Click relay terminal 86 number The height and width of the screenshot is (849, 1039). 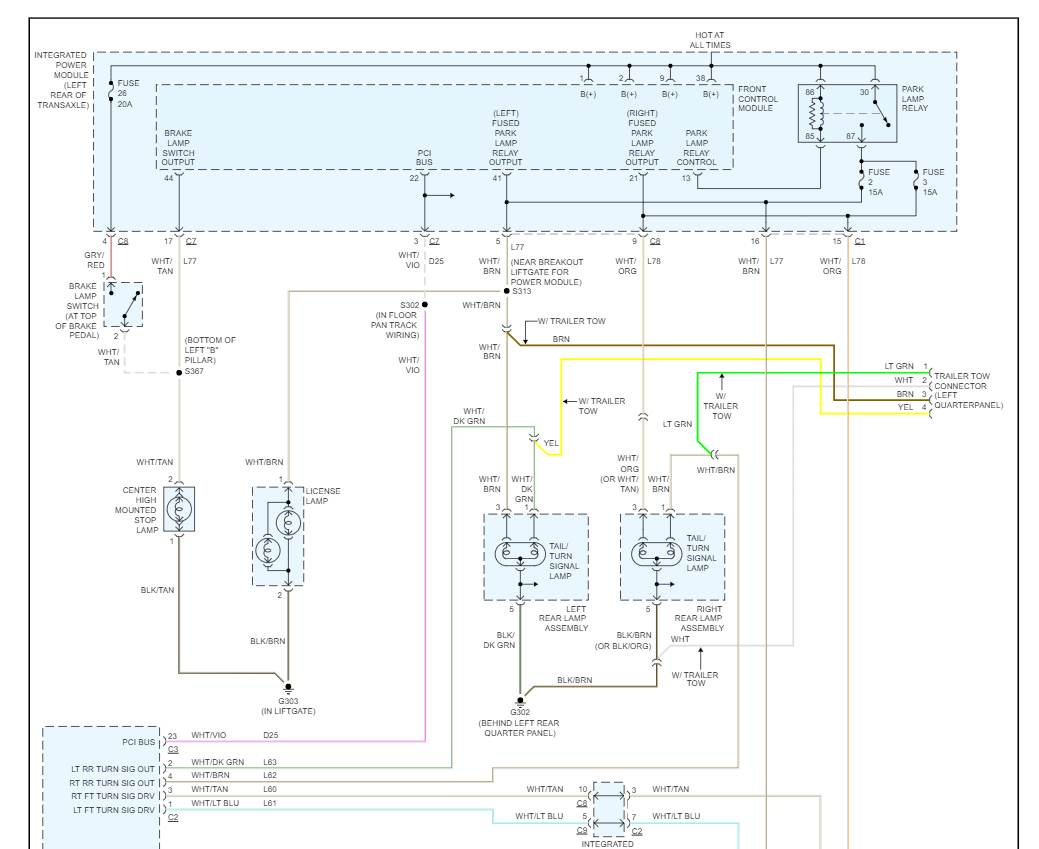click(810, 92)
